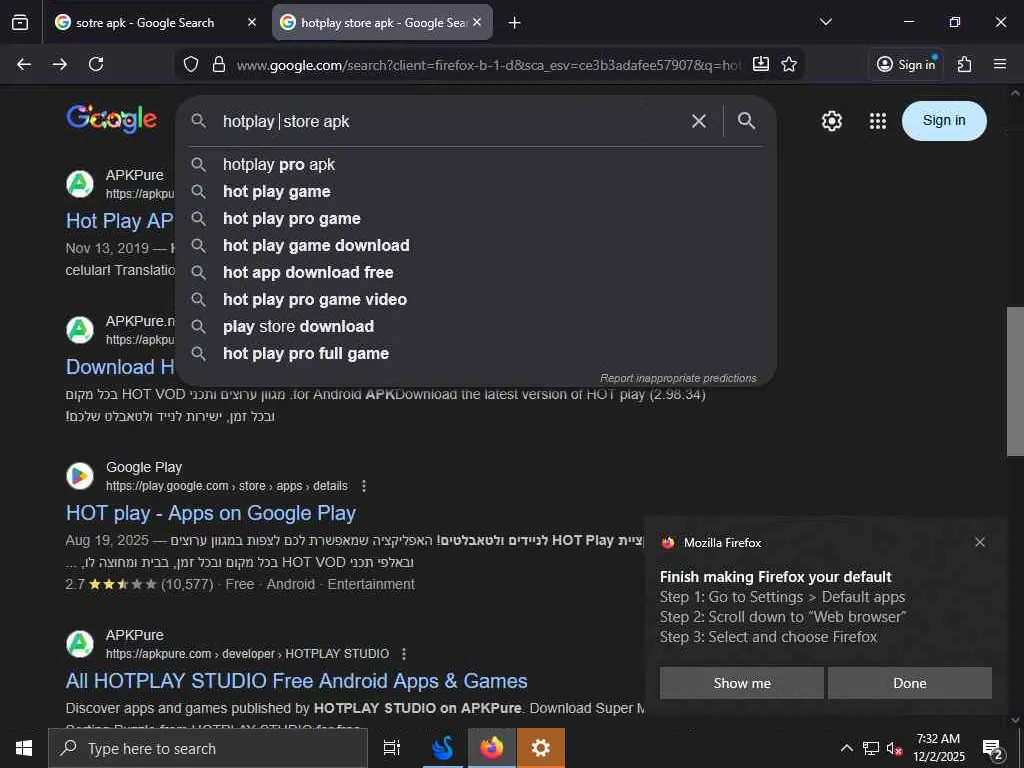Open the blue swan app in taskbar

(443, 748)
